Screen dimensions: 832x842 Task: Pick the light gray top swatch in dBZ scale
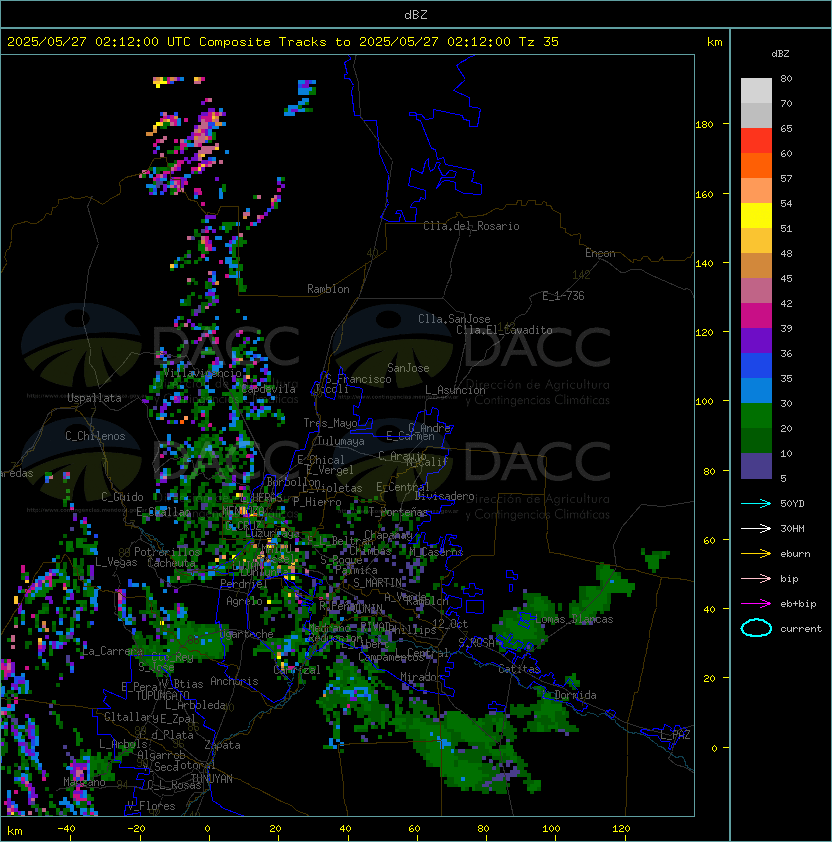756,91
